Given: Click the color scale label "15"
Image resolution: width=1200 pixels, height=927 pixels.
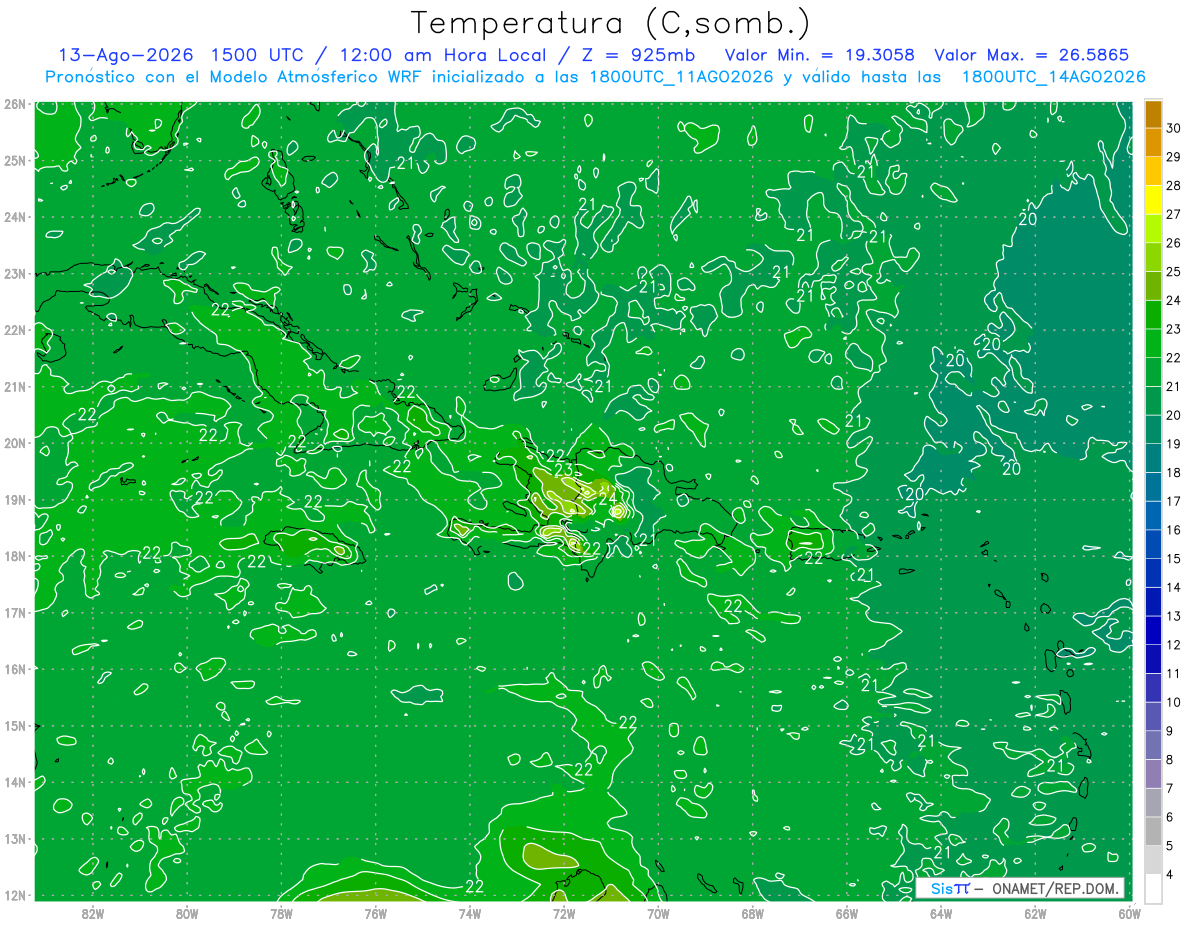Looking at the screenshot, I should click(x=1174, y=558).
